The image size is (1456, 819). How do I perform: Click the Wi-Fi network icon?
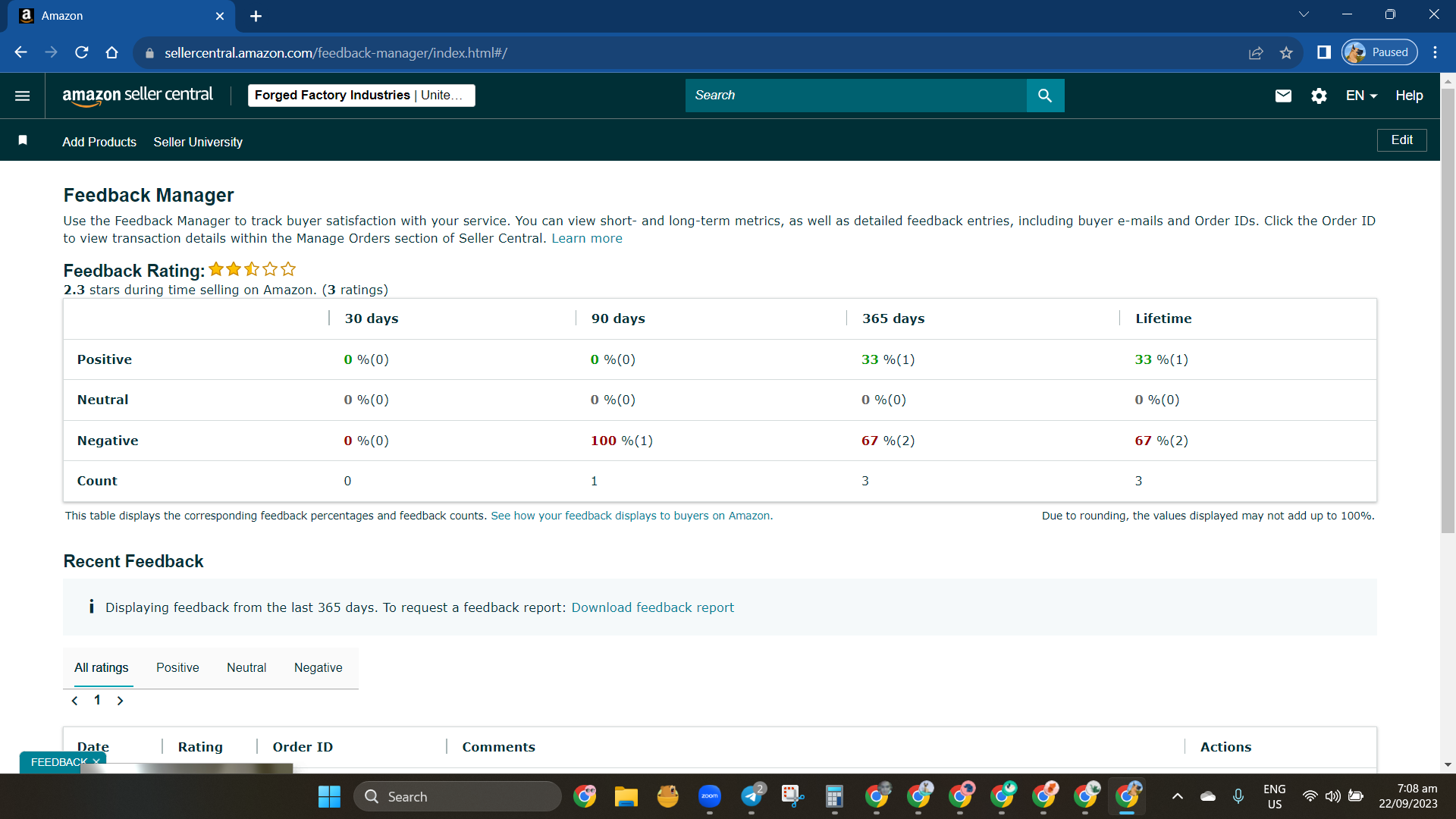pyautogui.click(x=1310, y=796)
